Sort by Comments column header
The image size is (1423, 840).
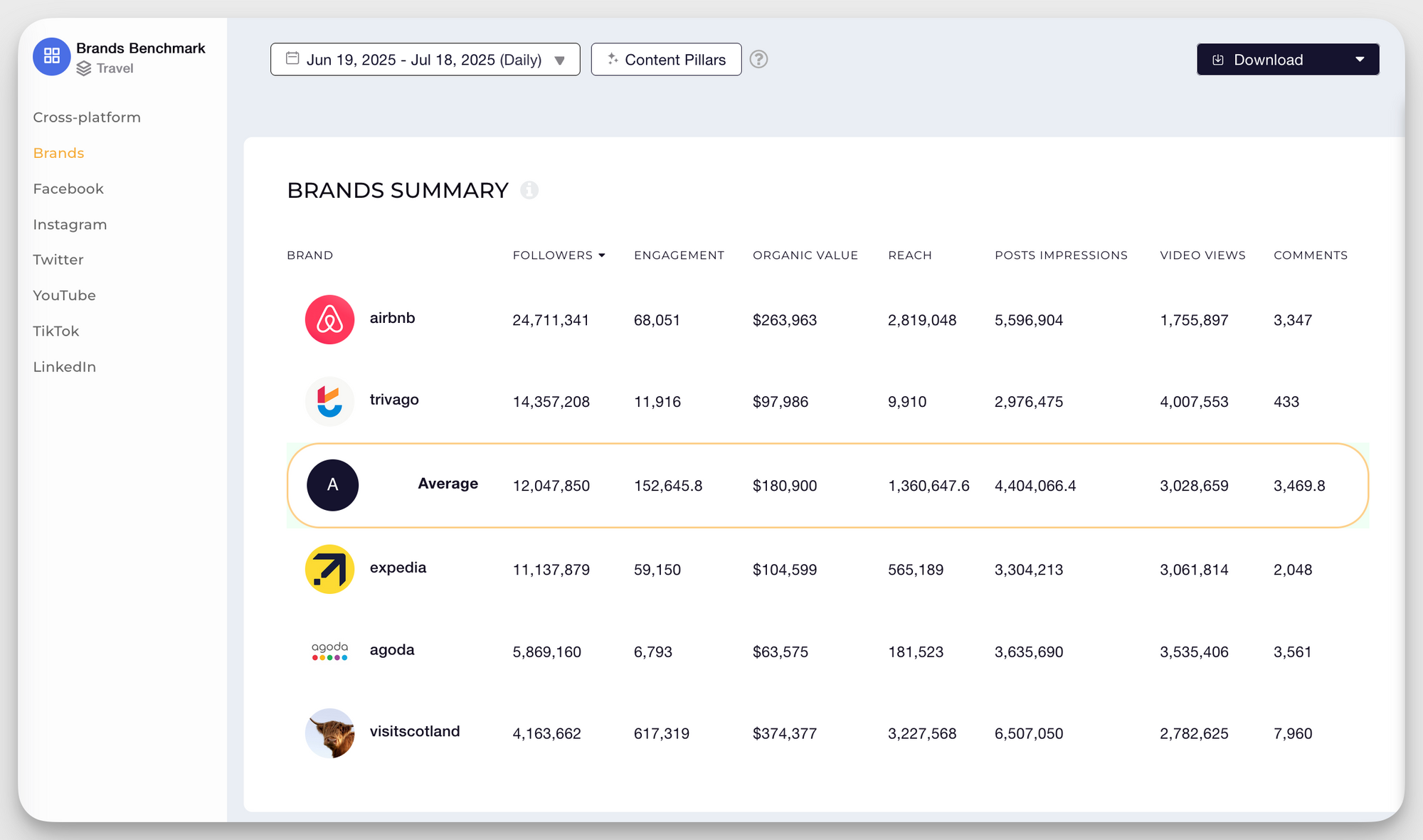pyautogui.click(x=1311, y=255)
